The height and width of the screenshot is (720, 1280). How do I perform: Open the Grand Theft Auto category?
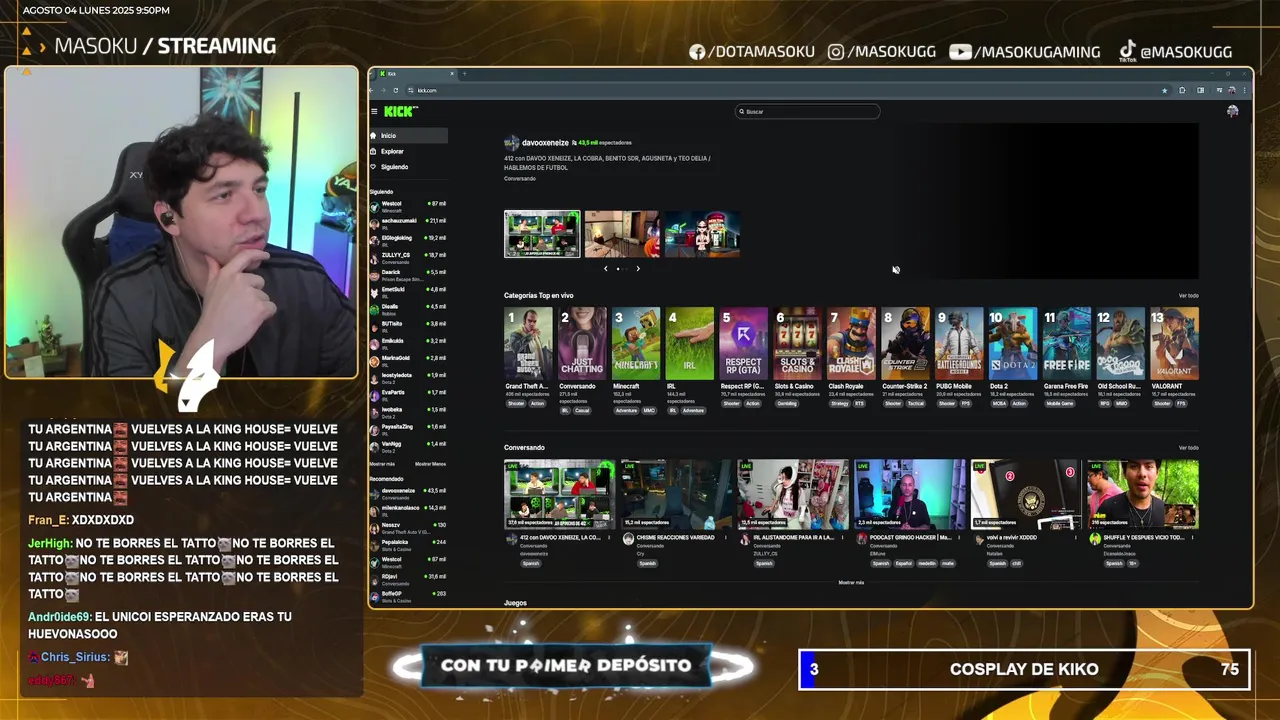point(528,344)
